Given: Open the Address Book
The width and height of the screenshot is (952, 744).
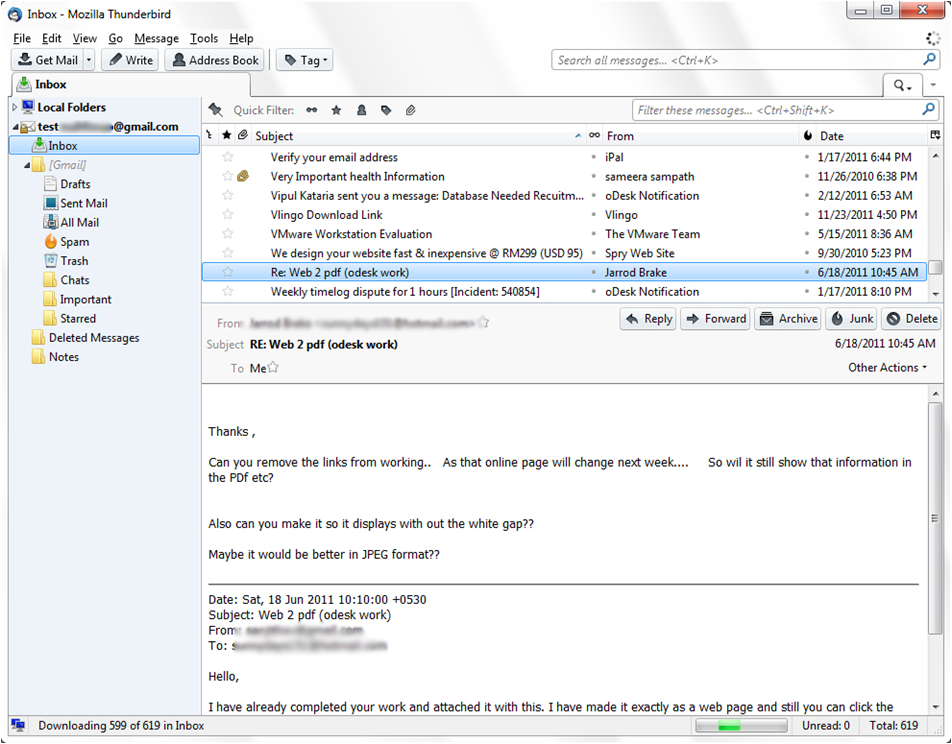Looking at the screenshot, I should click(x=215, y=60).
